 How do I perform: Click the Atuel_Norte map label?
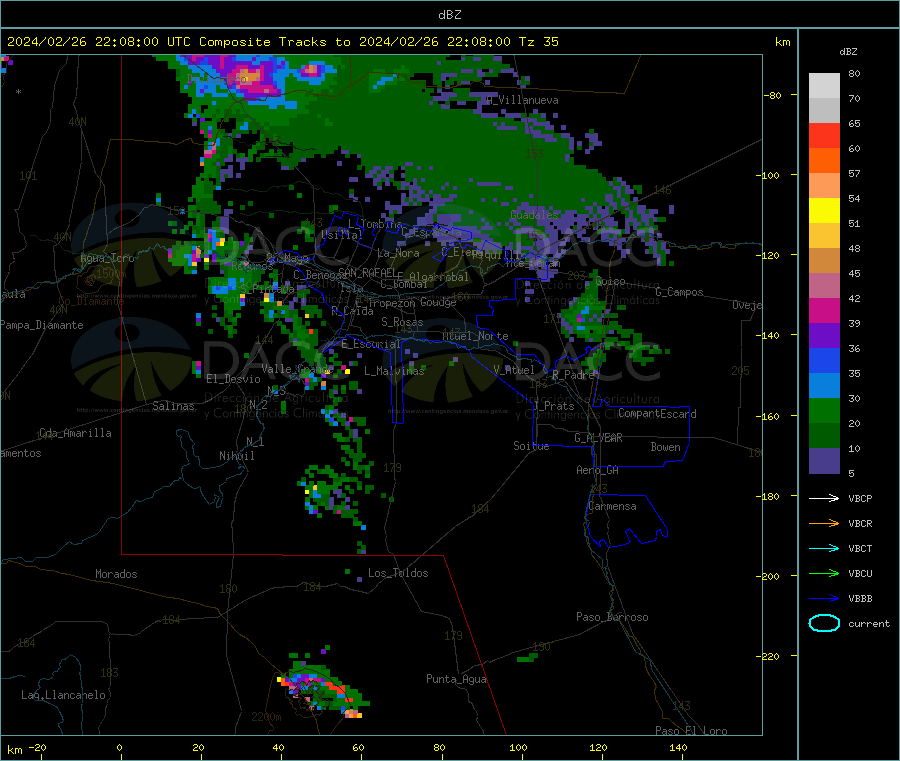tap(475, 336)
